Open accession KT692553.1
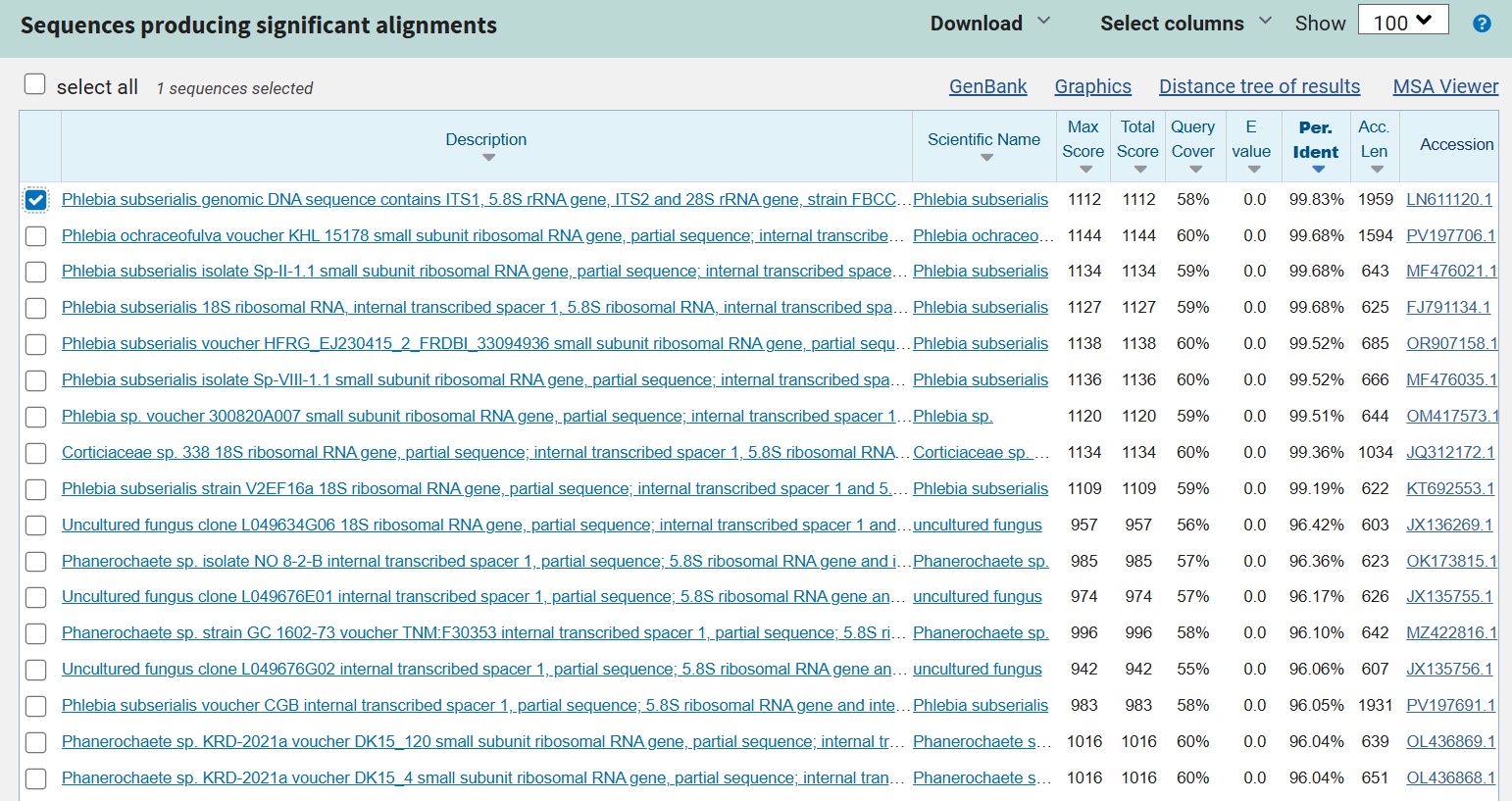Screen dimensions: 1512x801 point(1450,488)
